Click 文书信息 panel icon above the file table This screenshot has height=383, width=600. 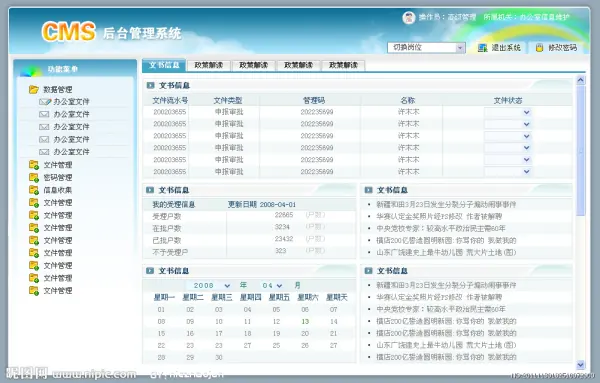tap(150, 85)
